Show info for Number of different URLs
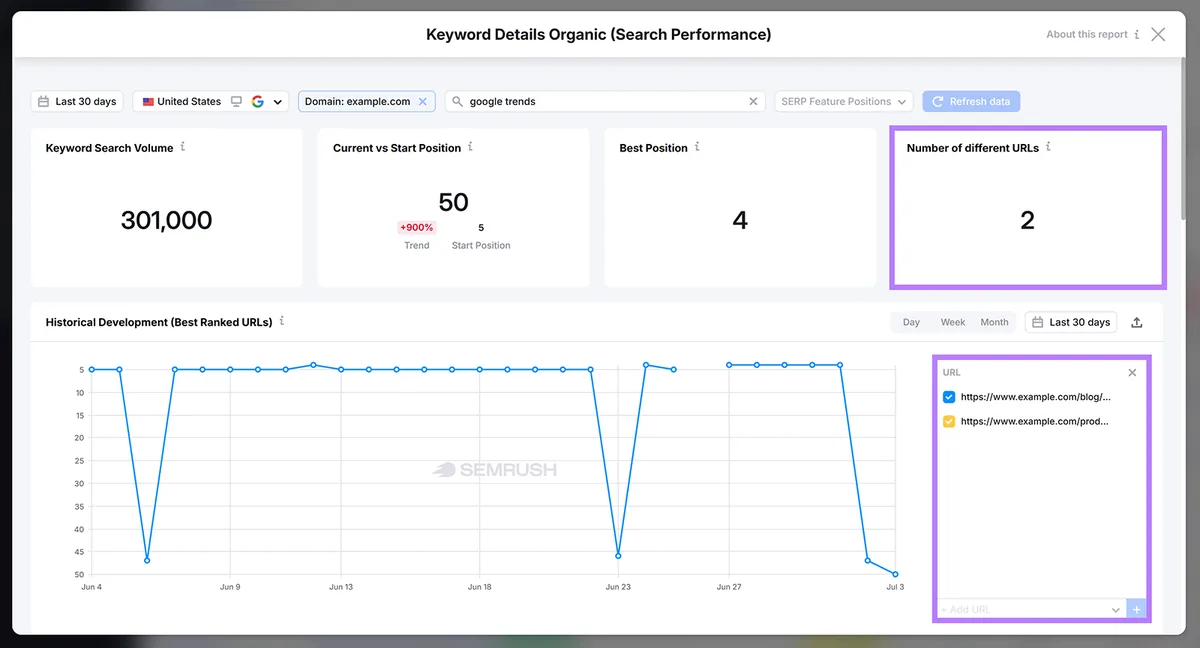 pos(1049,146)
